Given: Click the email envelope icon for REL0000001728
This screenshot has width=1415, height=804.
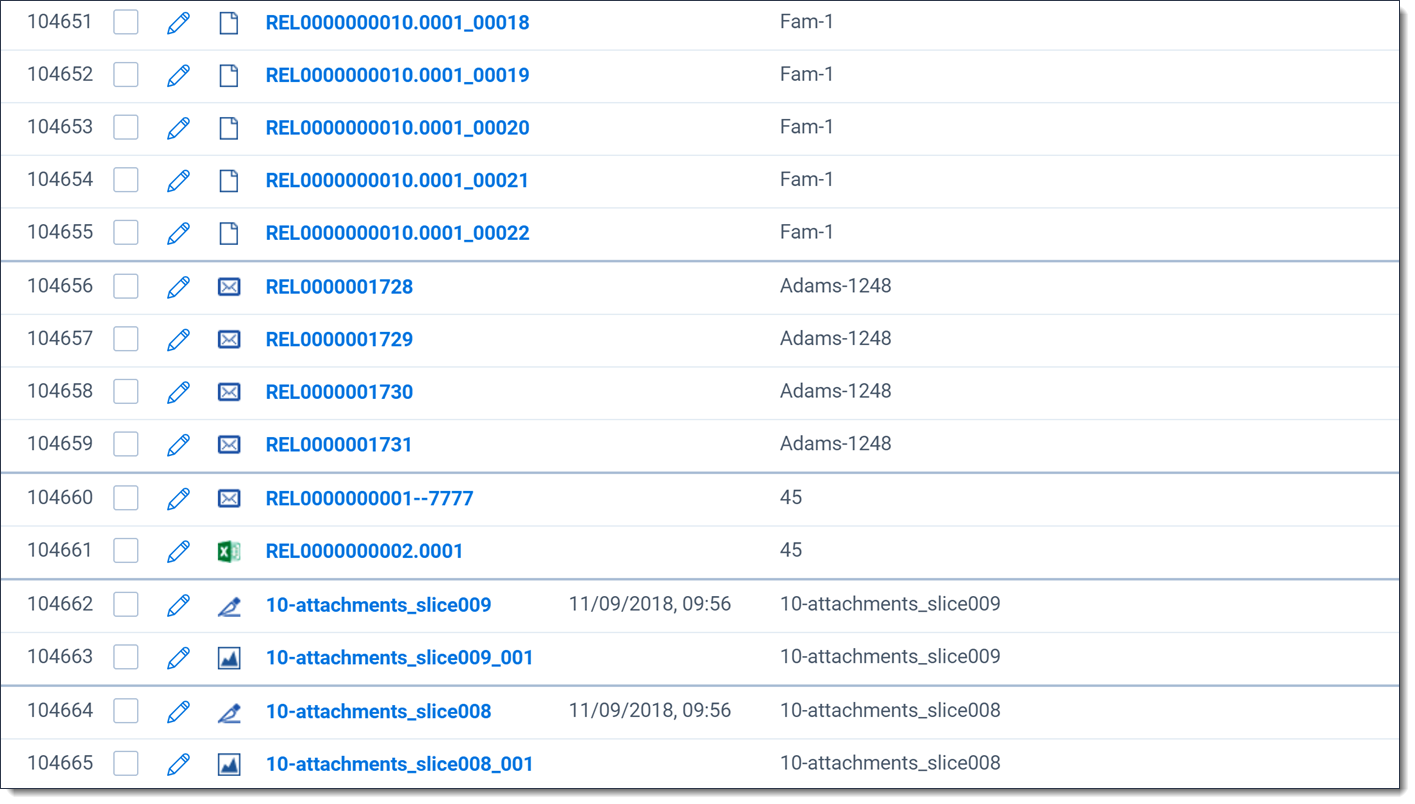Looking at the screenshot, I should 229,287.
